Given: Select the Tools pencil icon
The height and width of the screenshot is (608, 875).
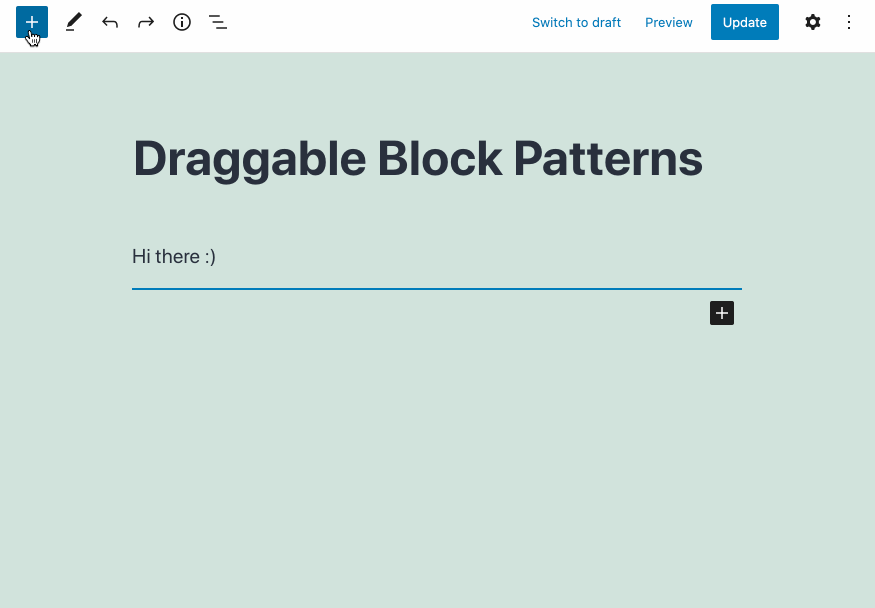Looking at the screenshot, I should click(73, 22).
